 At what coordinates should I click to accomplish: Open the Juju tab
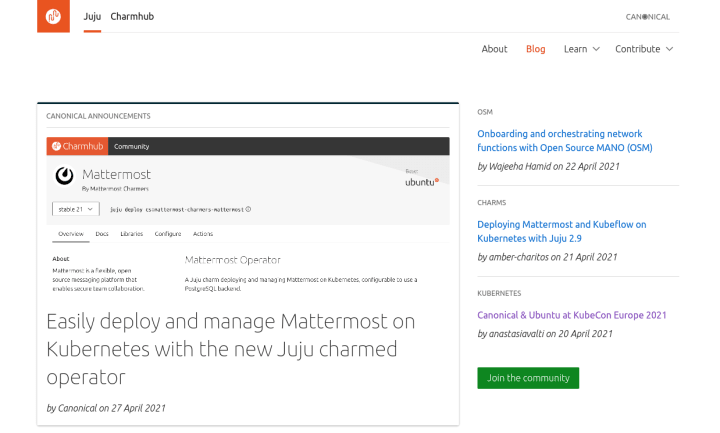pos(92,17)
